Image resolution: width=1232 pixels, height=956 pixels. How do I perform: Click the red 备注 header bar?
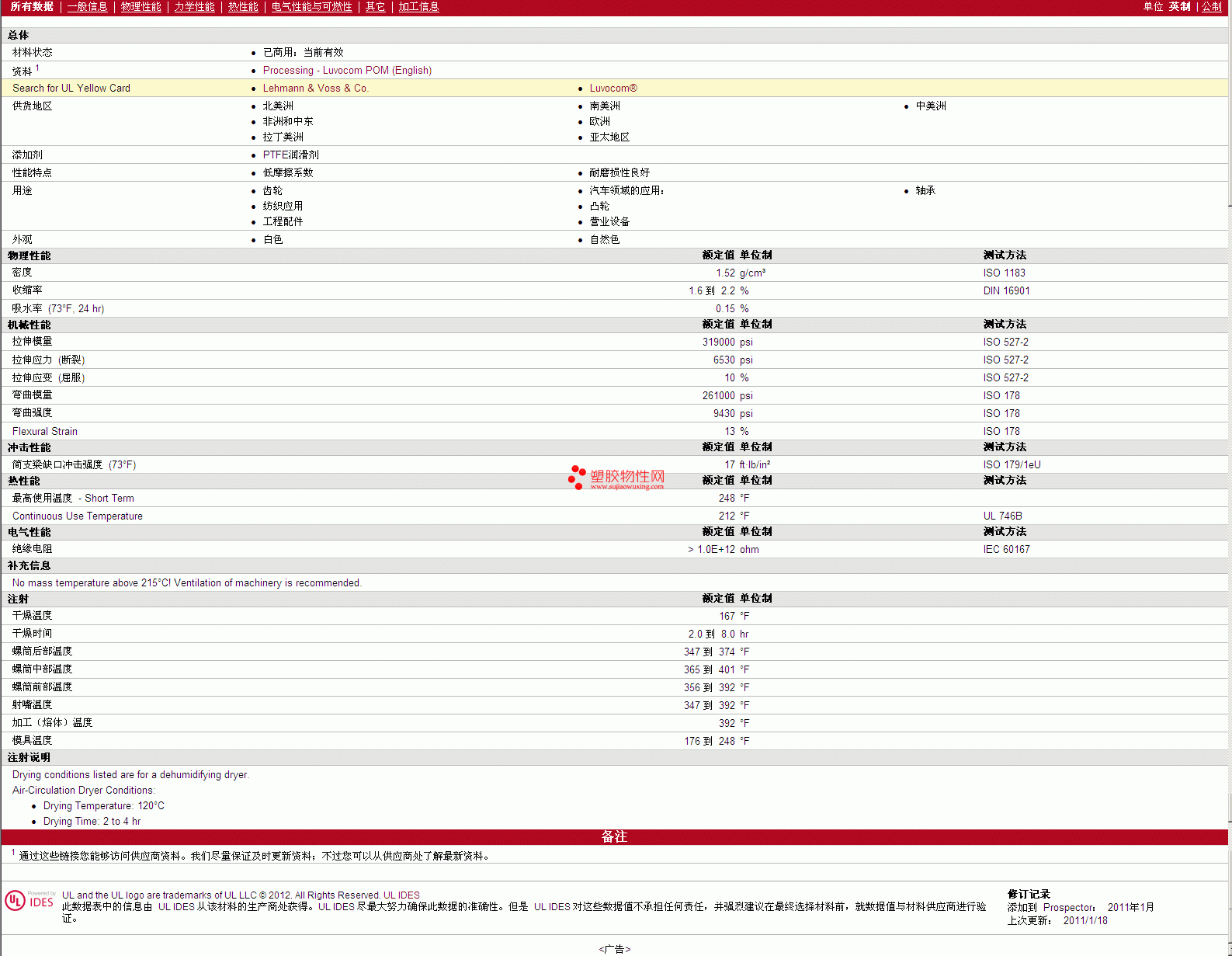click(x=614, y=836)
